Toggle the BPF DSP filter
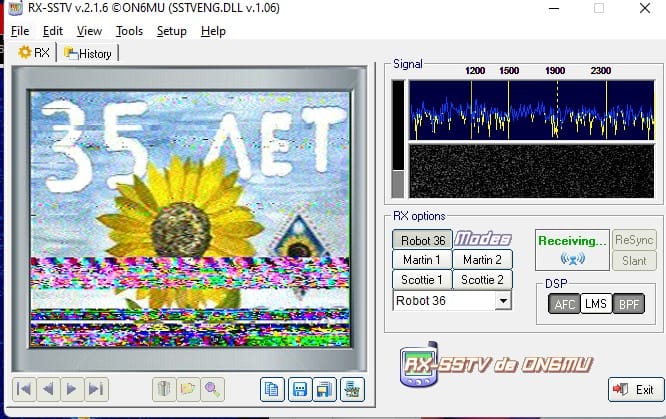Viewport: 666px width, 419px height. (629, 304)
